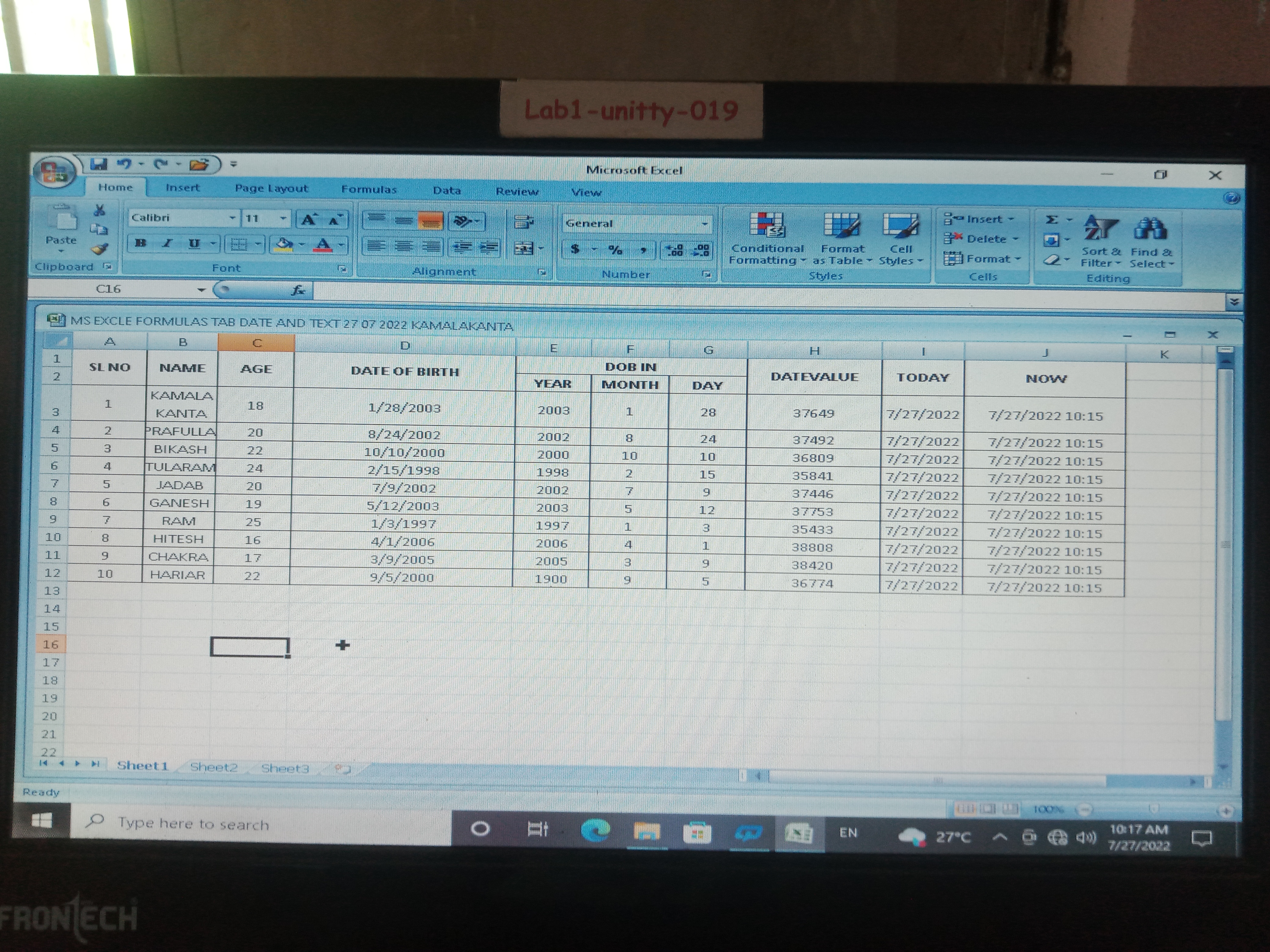Open the Name Box dropdown arrow

pyautogui.click(x=201, y=290)
